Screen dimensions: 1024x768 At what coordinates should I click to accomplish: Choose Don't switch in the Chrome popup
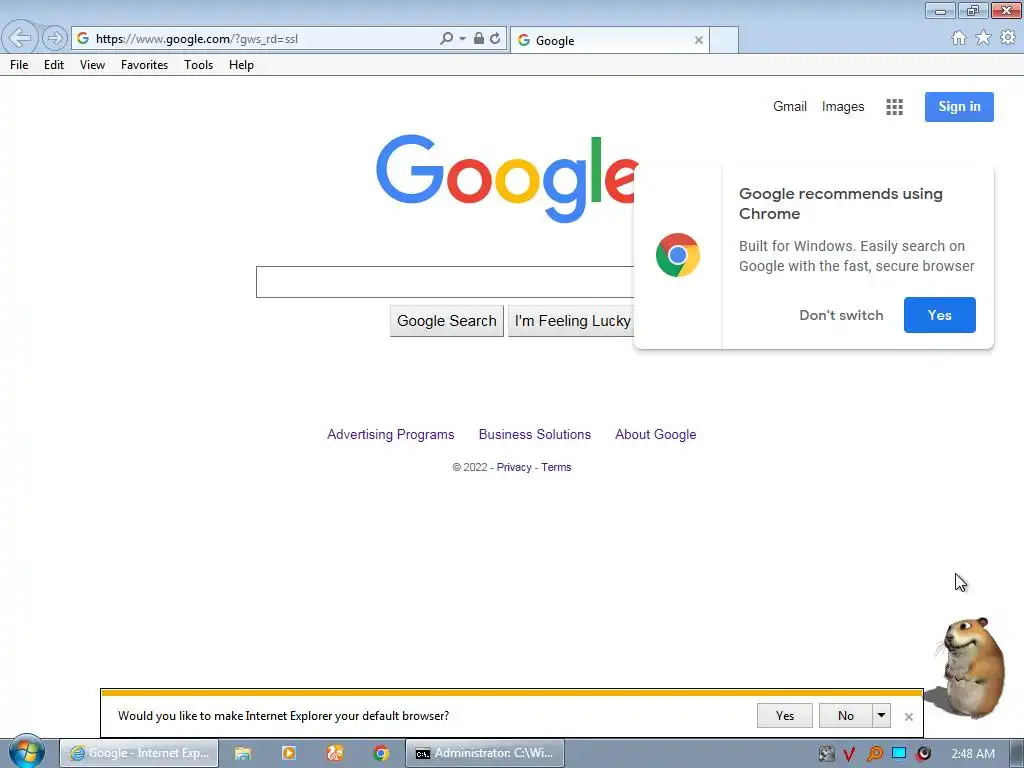coord(841,315)
